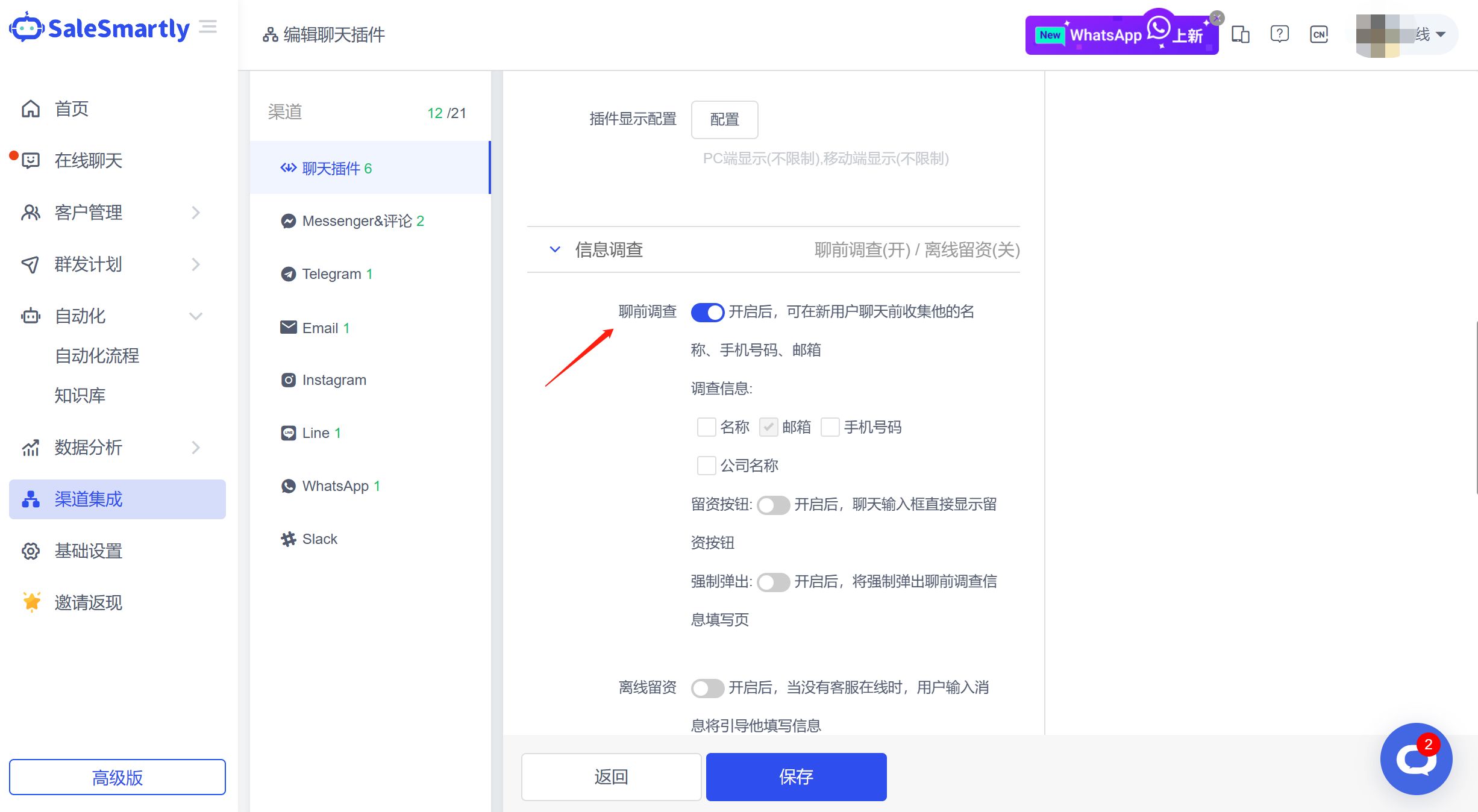The image size is (1478, 812).
Task: Tick the 公司名称 checkbox
Action: (706, 466)
